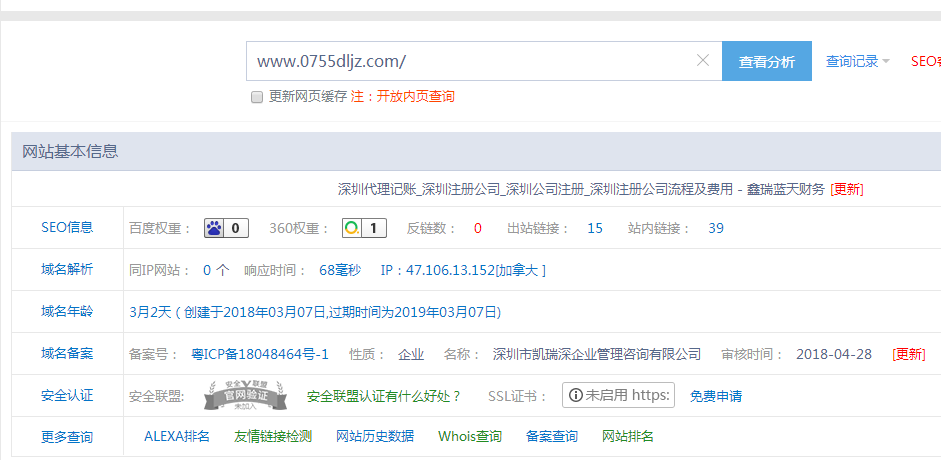Screen dimensions: 941x460
Task: Open the SEO信息 row label
Action: 67,227
